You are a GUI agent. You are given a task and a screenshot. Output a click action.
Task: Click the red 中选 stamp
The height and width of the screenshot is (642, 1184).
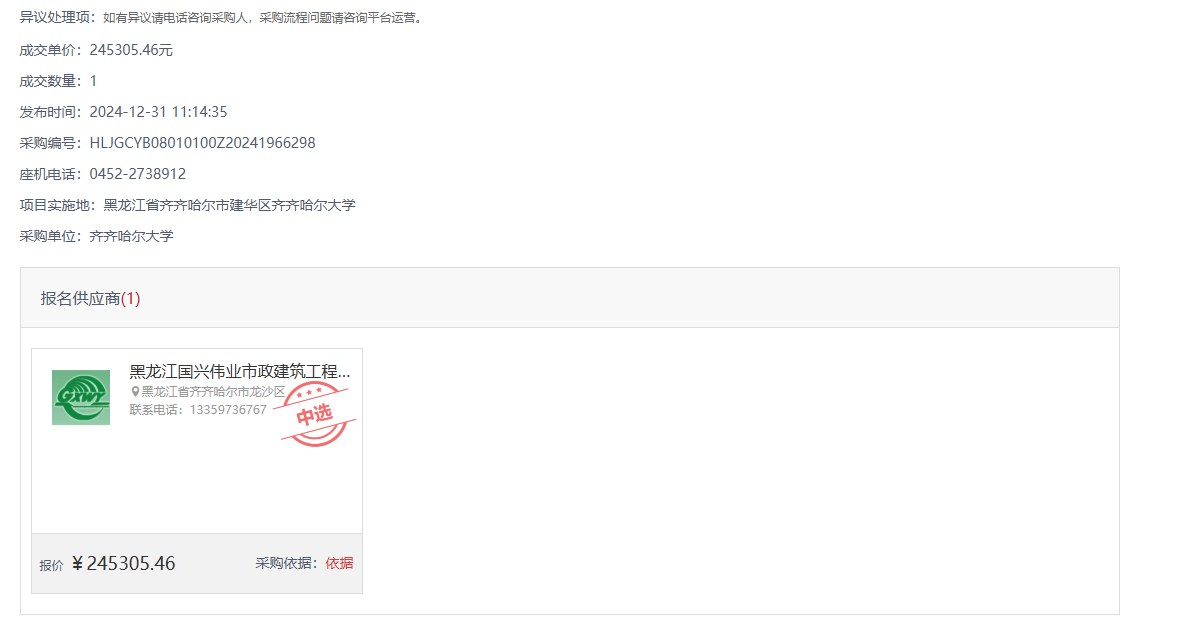(315, 414)
